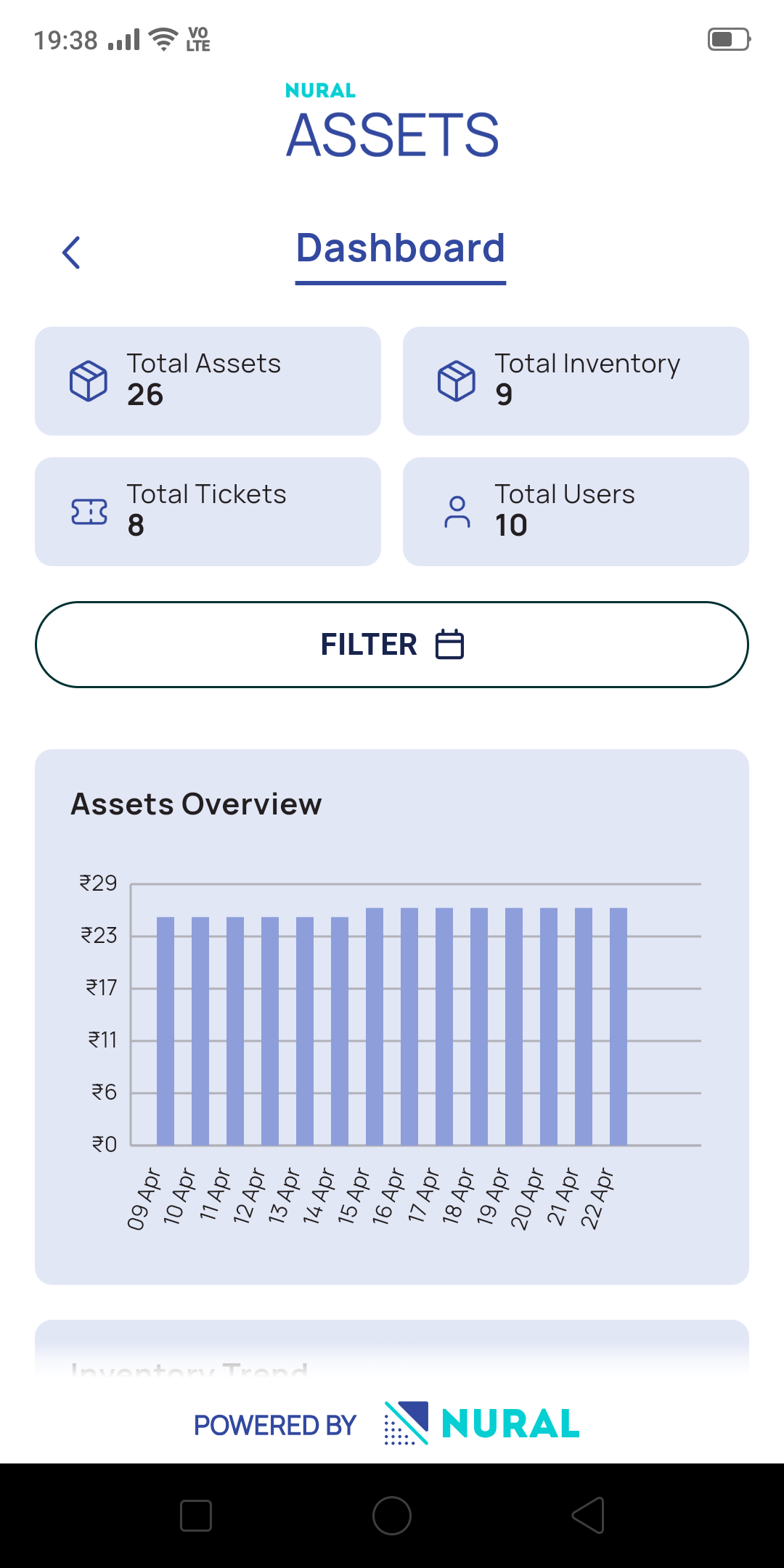784x1568 pixels.
Task: Select the 12 Apr bar in the chart
Action: tap(270, 1031)
